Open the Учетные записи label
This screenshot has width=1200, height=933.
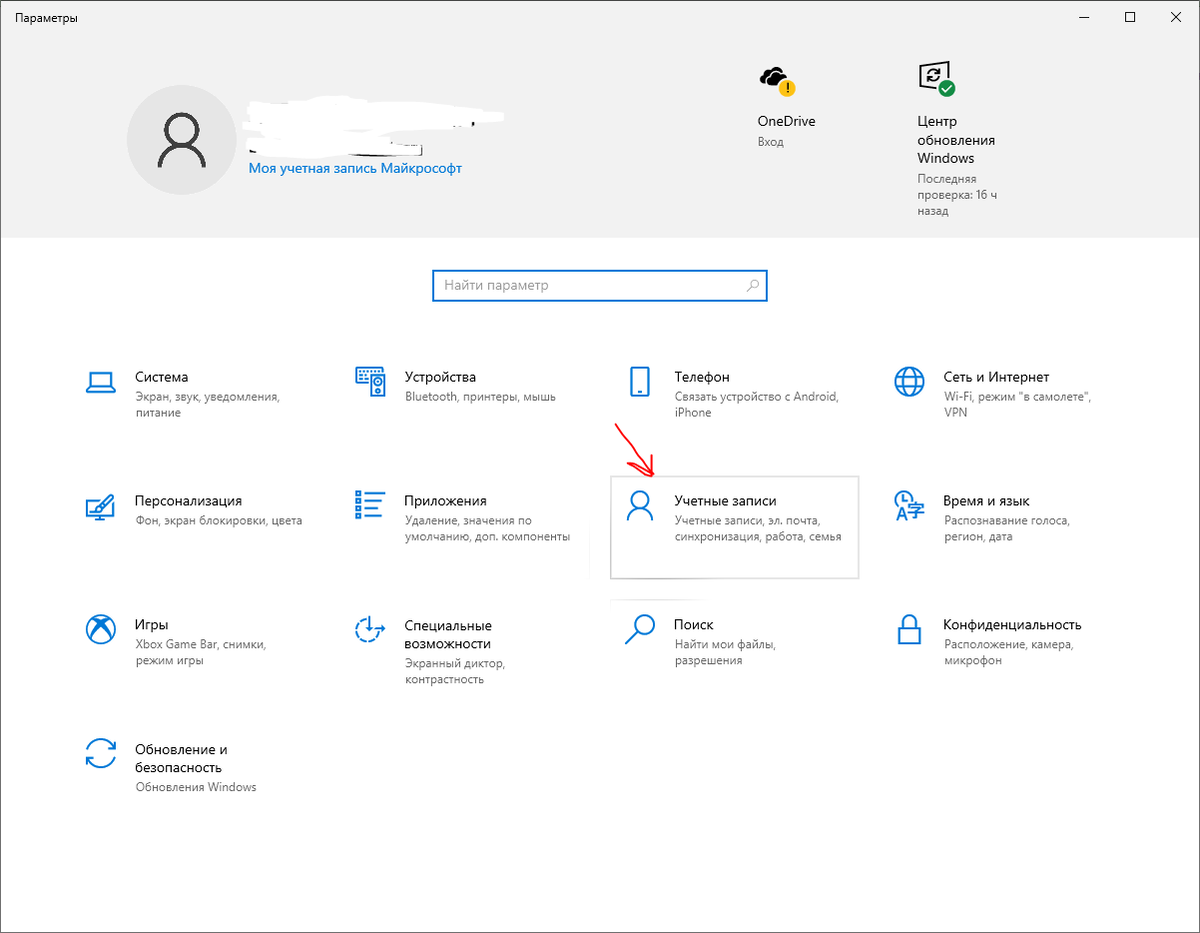pos(725,501)
